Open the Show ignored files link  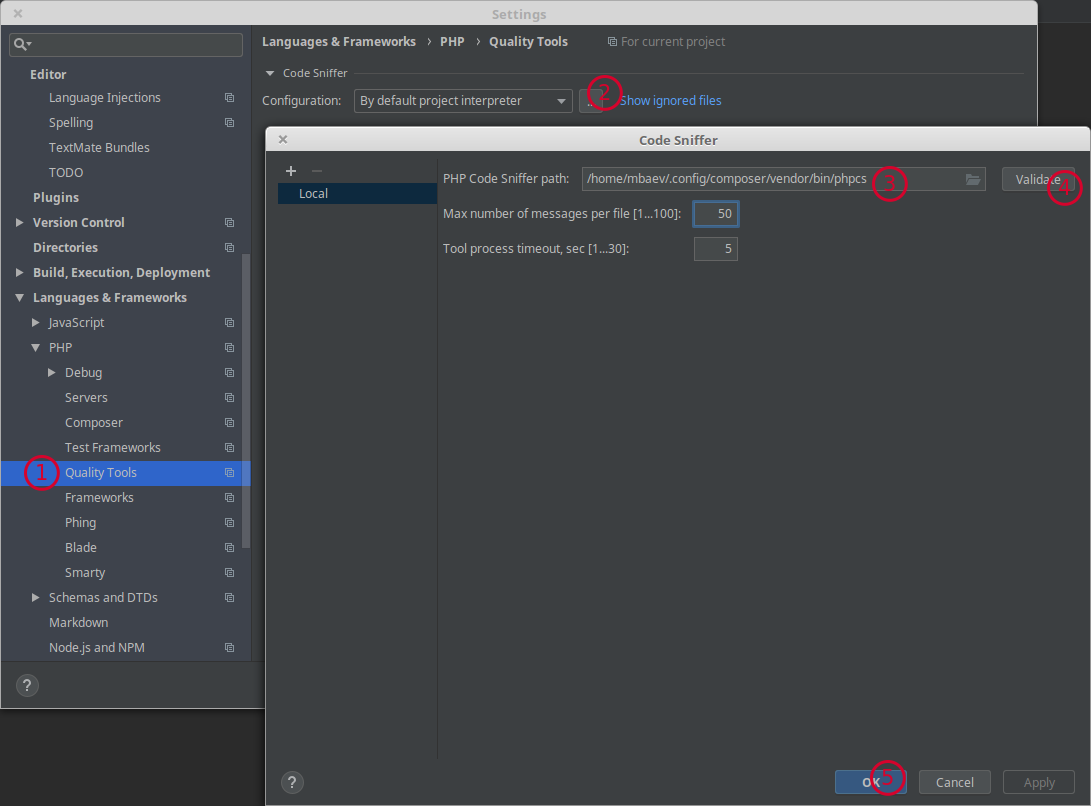pyautogui.click(x=671, y=101)
